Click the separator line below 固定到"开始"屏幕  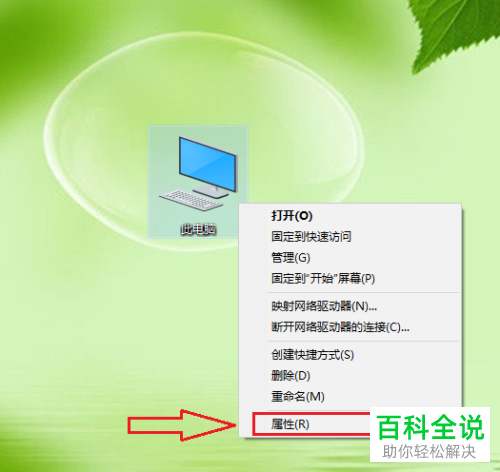point(363,293)
